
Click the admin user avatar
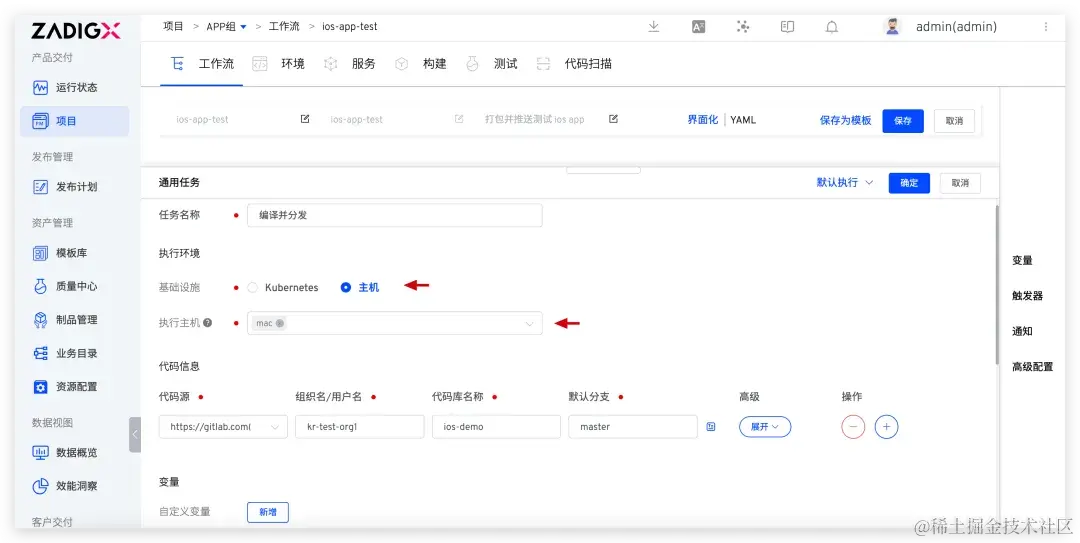coord(893,27)
